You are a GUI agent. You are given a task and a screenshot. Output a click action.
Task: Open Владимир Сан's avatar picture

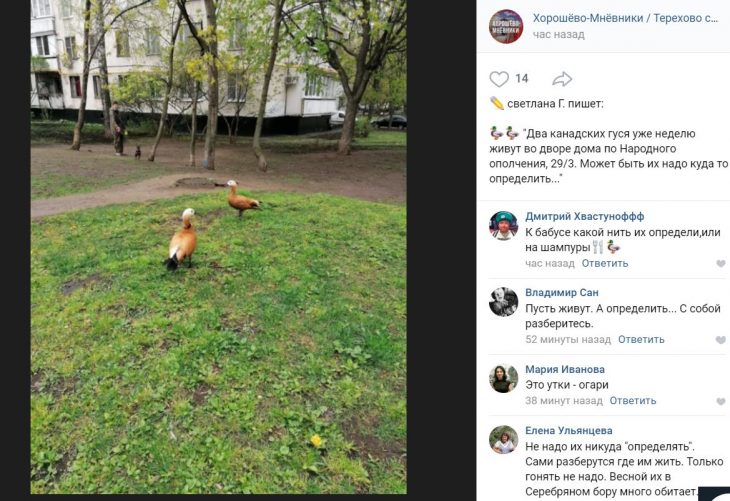(503, 302)
